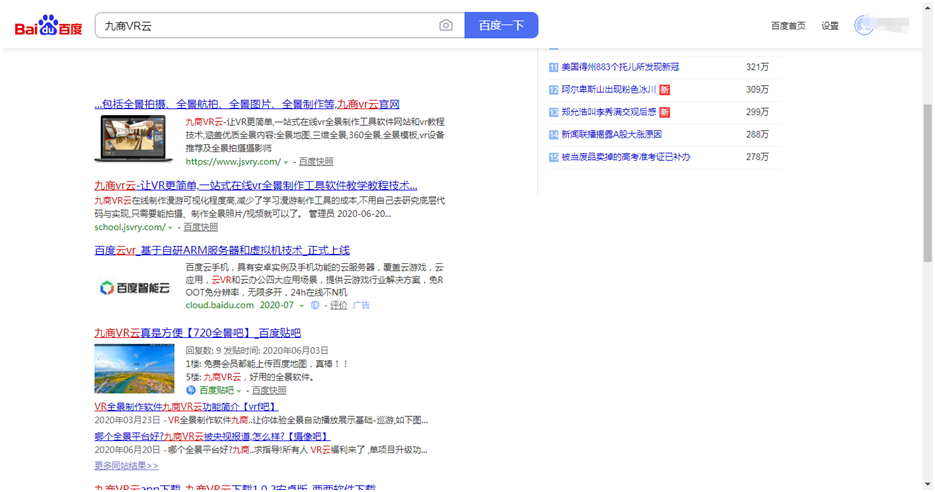
Task: Open the https://www.jsvry.com/ URL link
Action: 233,162
